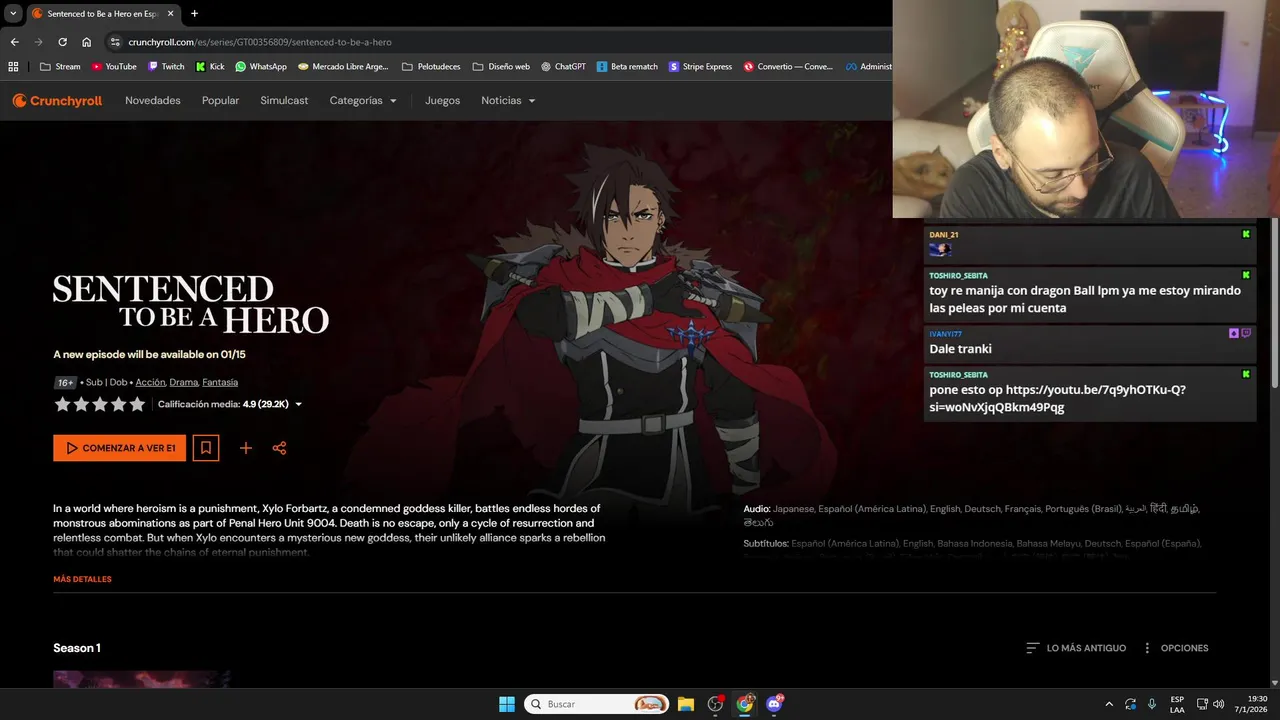Open the Windows Start menu
Screen dimensions: 1280x720
click(x=507, y=704)
